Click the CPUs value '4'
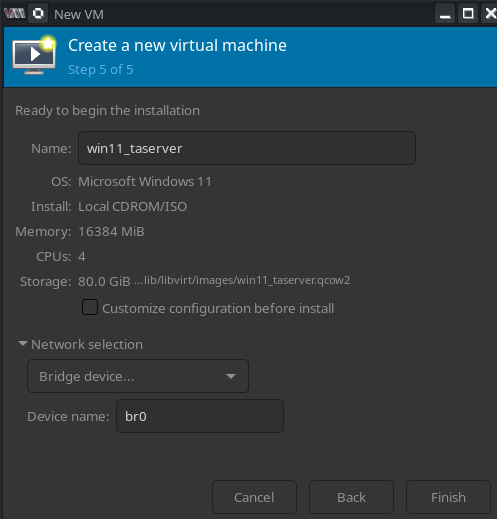The height and width of the screenshot is (519, 497). (82, 257)
